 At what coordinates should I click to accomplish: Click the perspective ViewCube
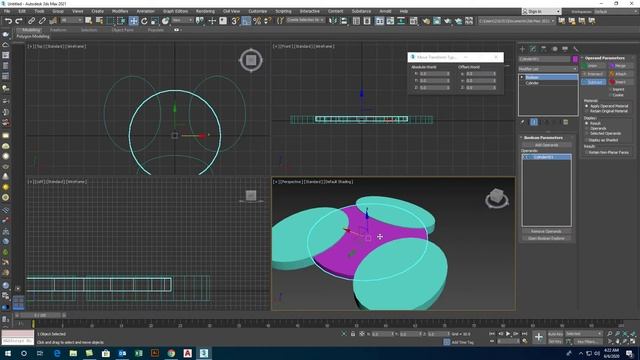[497, 198]
